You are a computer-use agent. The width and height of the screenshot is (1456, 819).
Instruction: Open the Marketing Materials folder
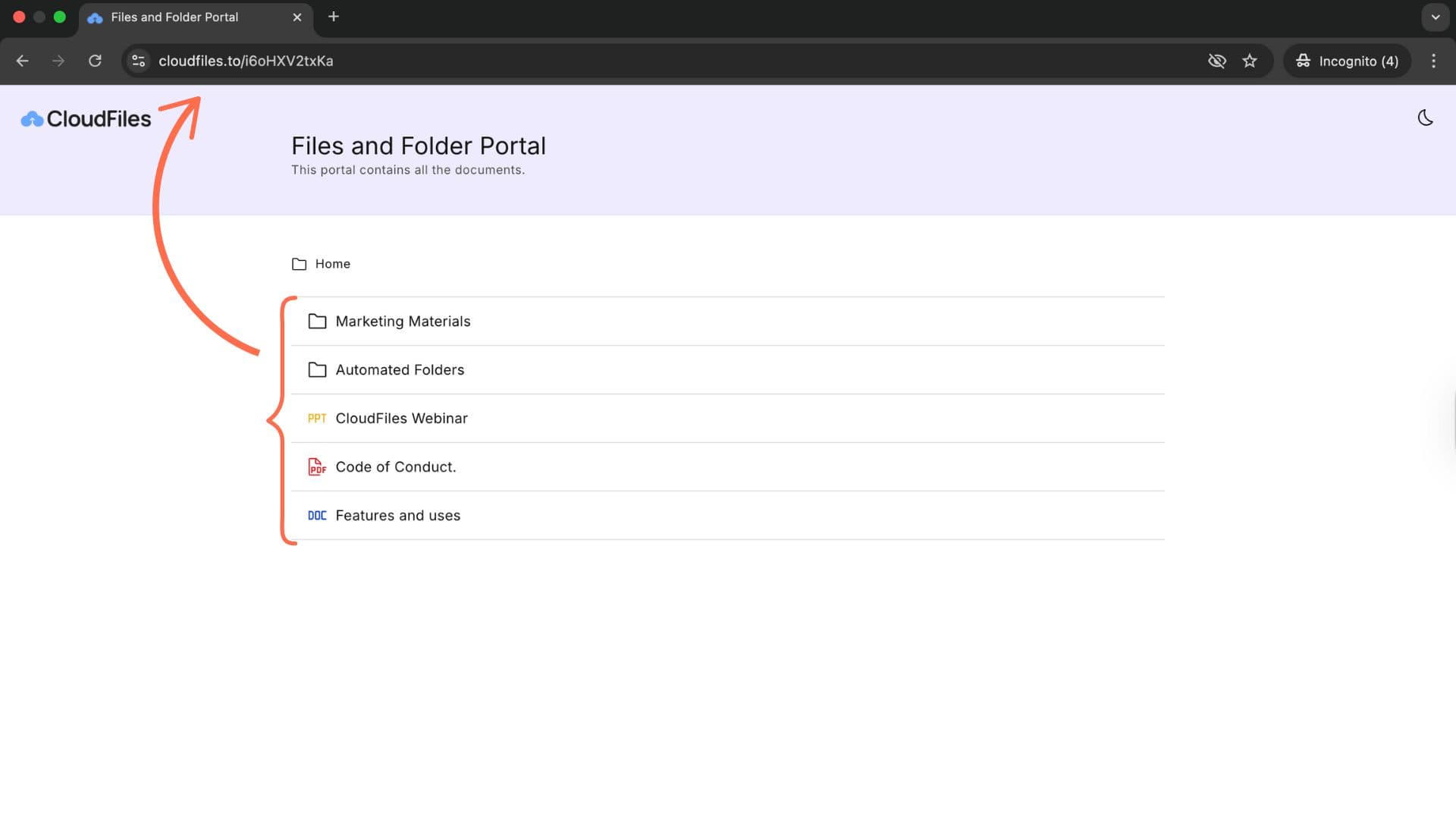click(403, 322)
